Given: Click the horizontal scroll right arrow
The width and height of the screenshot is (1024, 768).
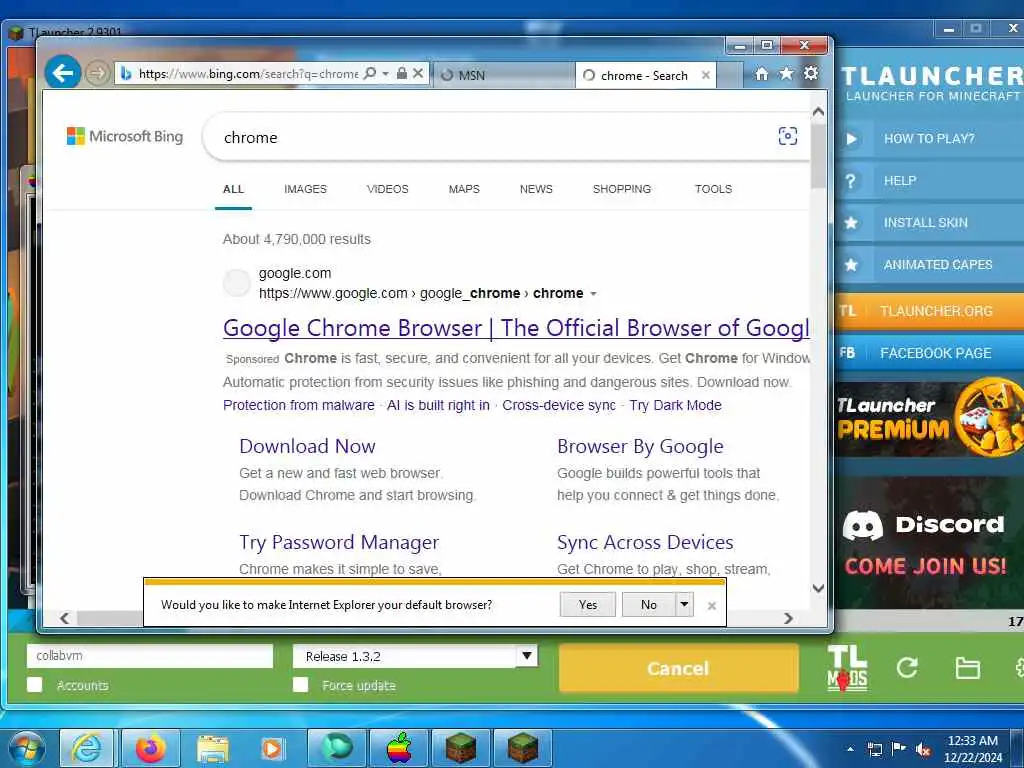Looking at the screenshot, I should pyautogui.click(x=788, y=618).
